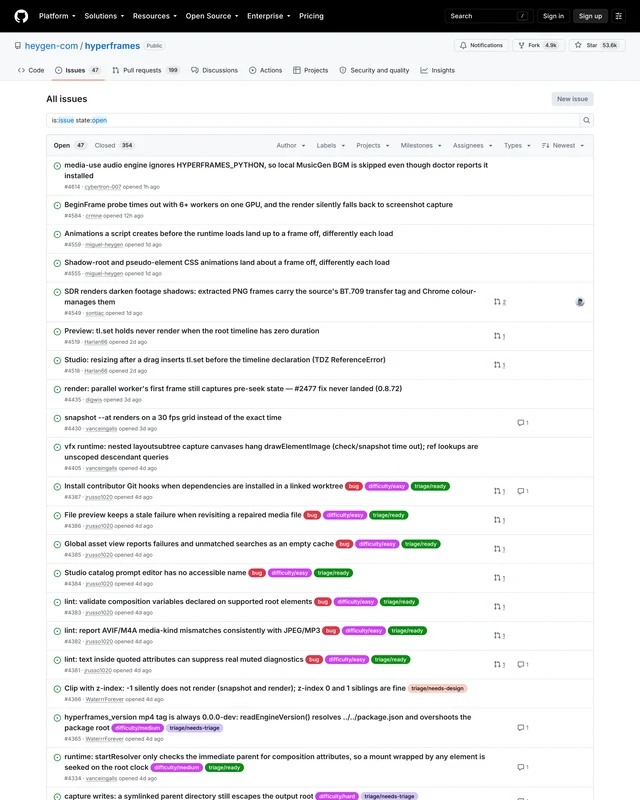Click difficulty/medium label on startResolver issue

coord(177,767)
